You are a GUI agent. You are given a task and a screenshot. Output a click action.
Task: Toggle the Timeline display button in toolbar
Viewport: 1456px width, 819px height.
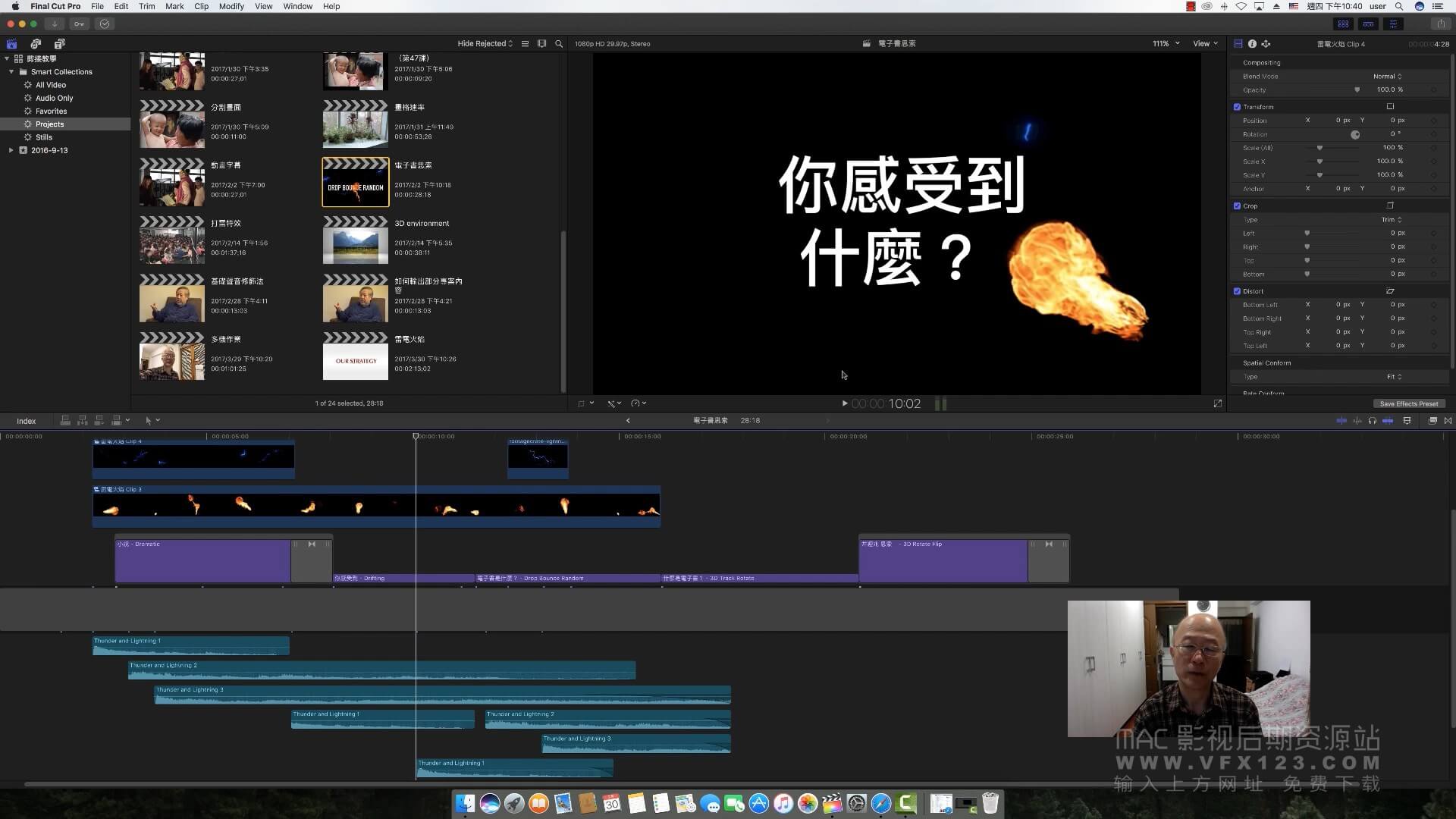coord(1368,24)
